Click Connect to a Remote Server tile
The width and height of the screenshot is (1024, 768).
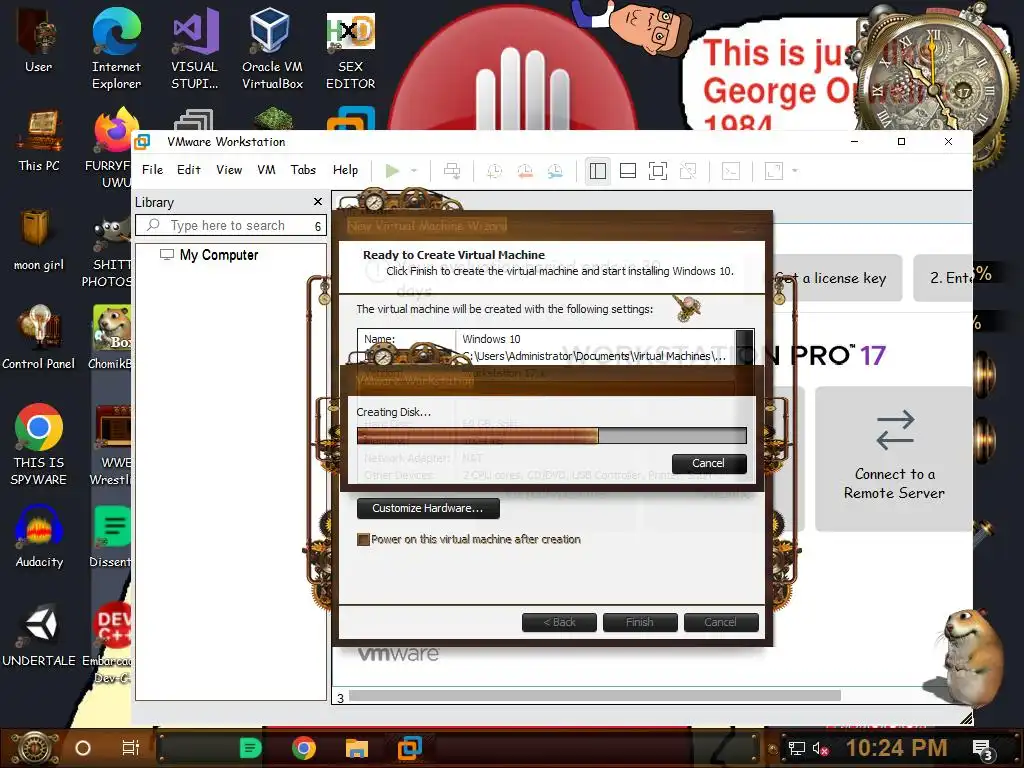coord(894,458)
